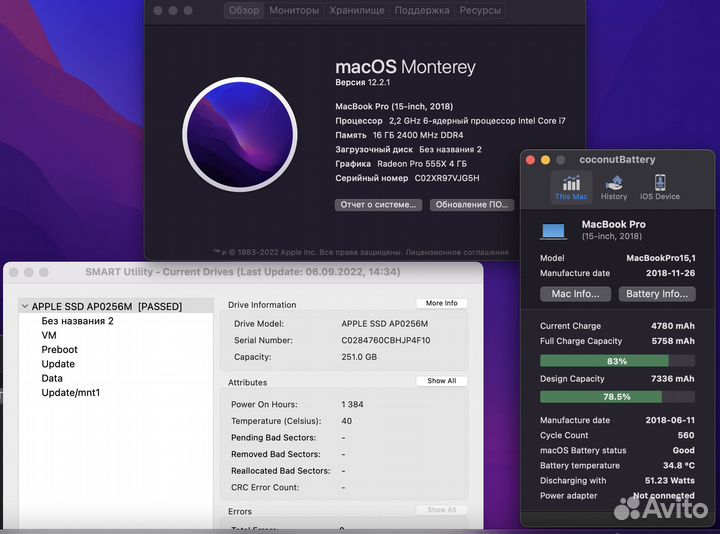
Task: Click the Версия 12.2.1 text
Action: tap(362, 83)
